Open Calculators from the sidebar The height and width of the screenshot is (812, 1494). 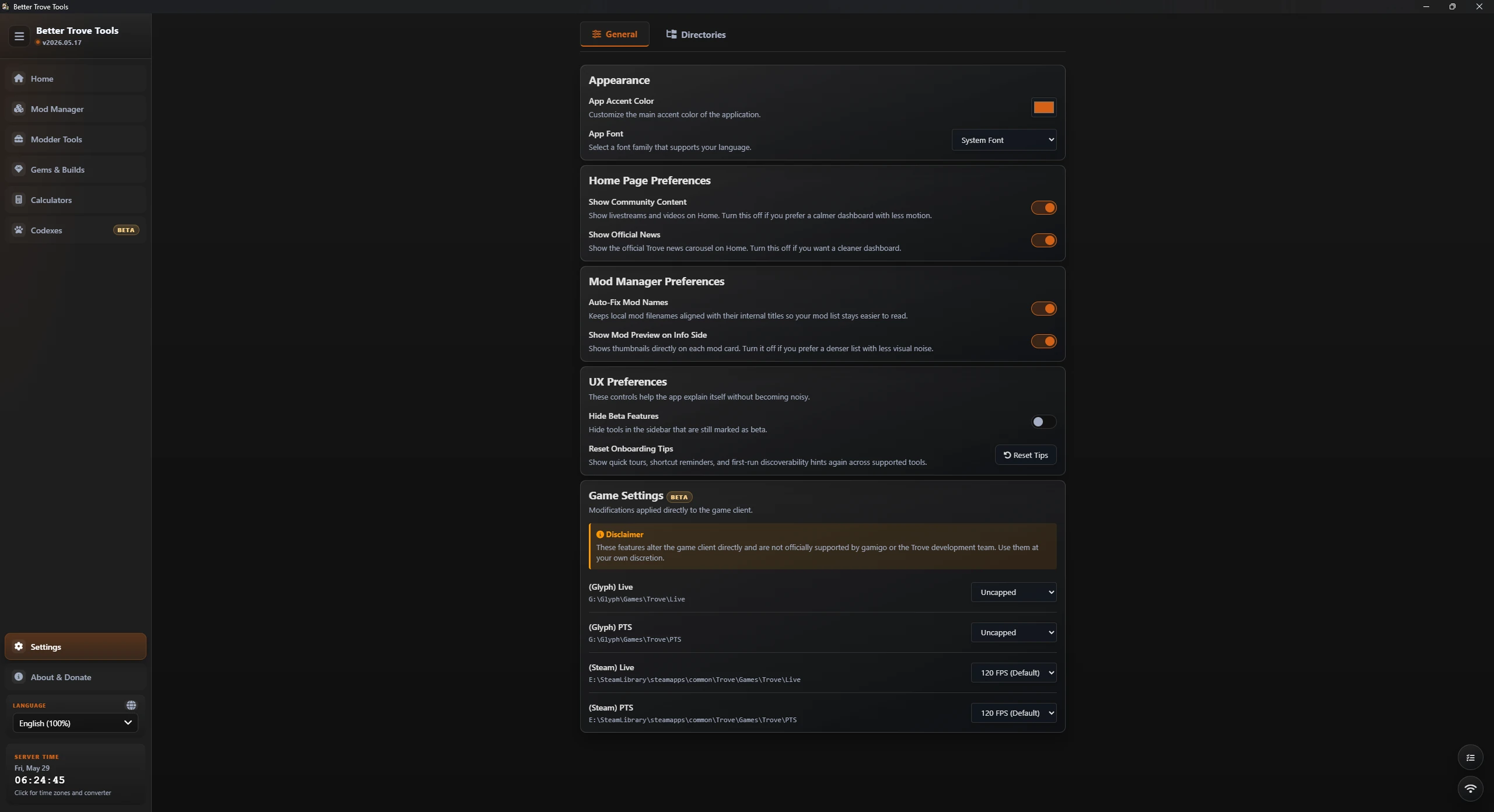point(75,199)
